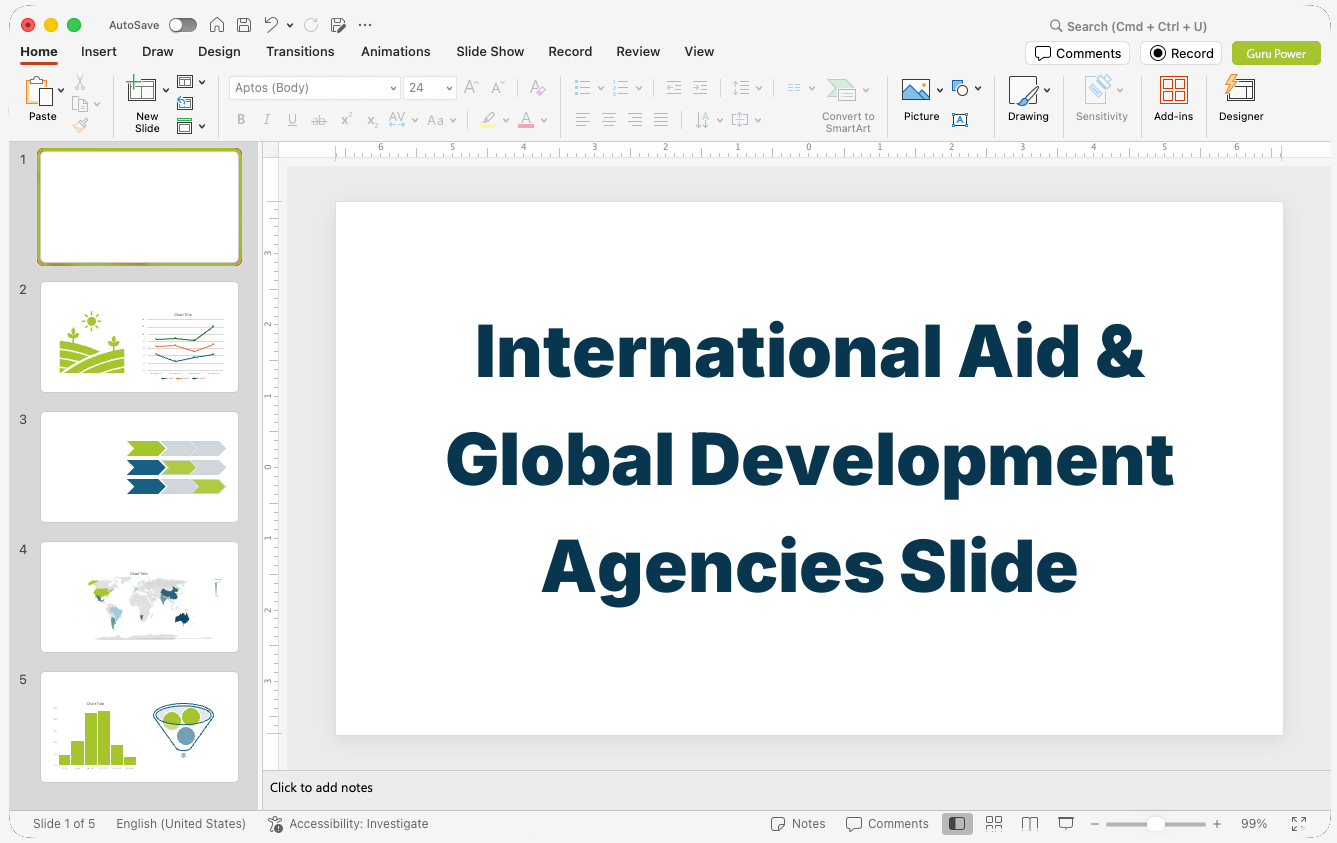Image resolution: width=1337 pixels, height=843 pixels.
Task: Undo the last action
Action: point(271,25)
